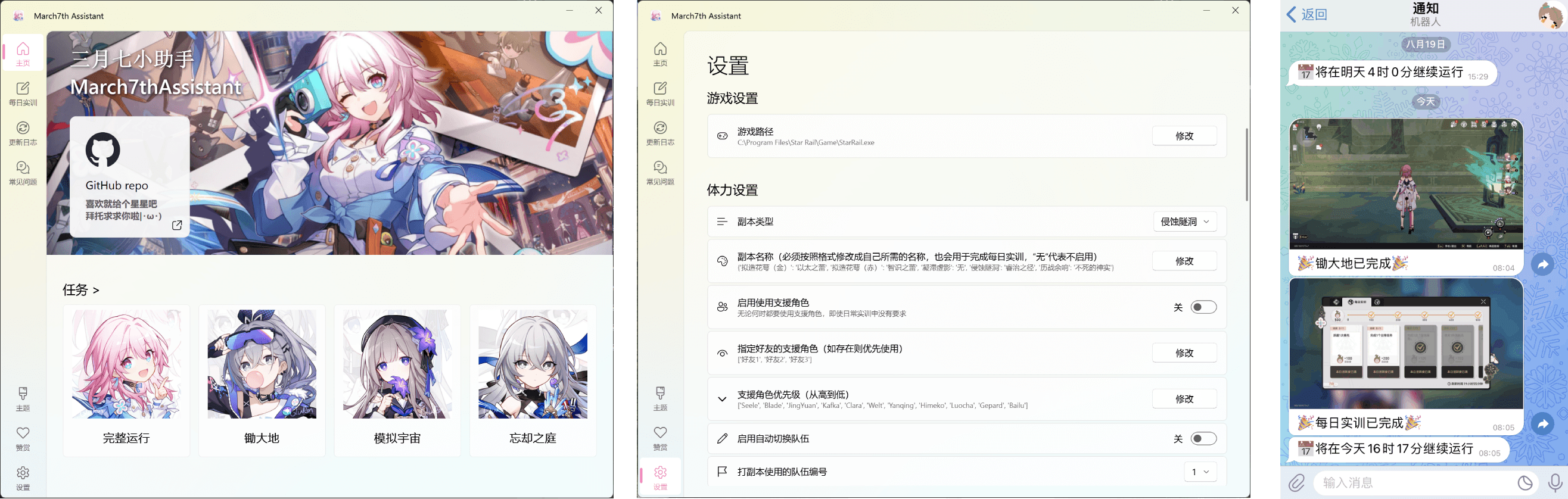Click the external link icon on the GitHub card
1568x499 pixels.
click(176, 225)
